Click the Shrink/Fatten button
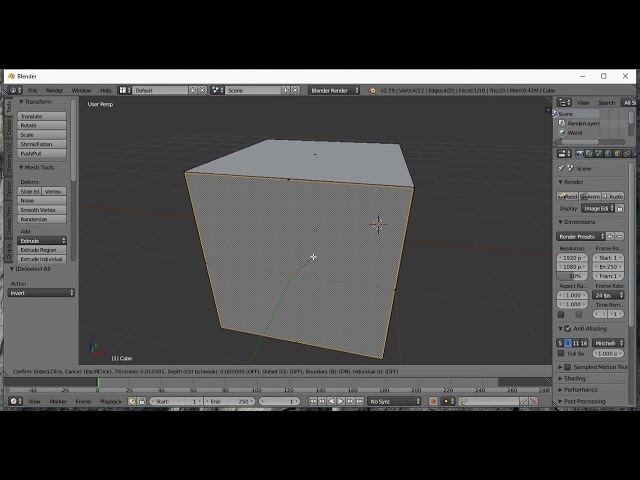 point(42,144)
